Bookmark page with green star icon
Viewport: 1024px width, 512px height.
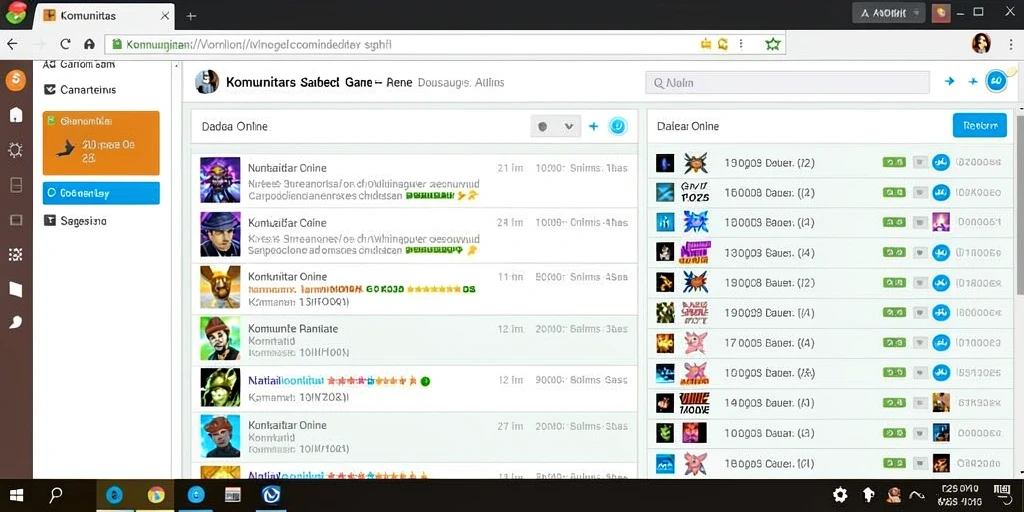coord(773,44)
